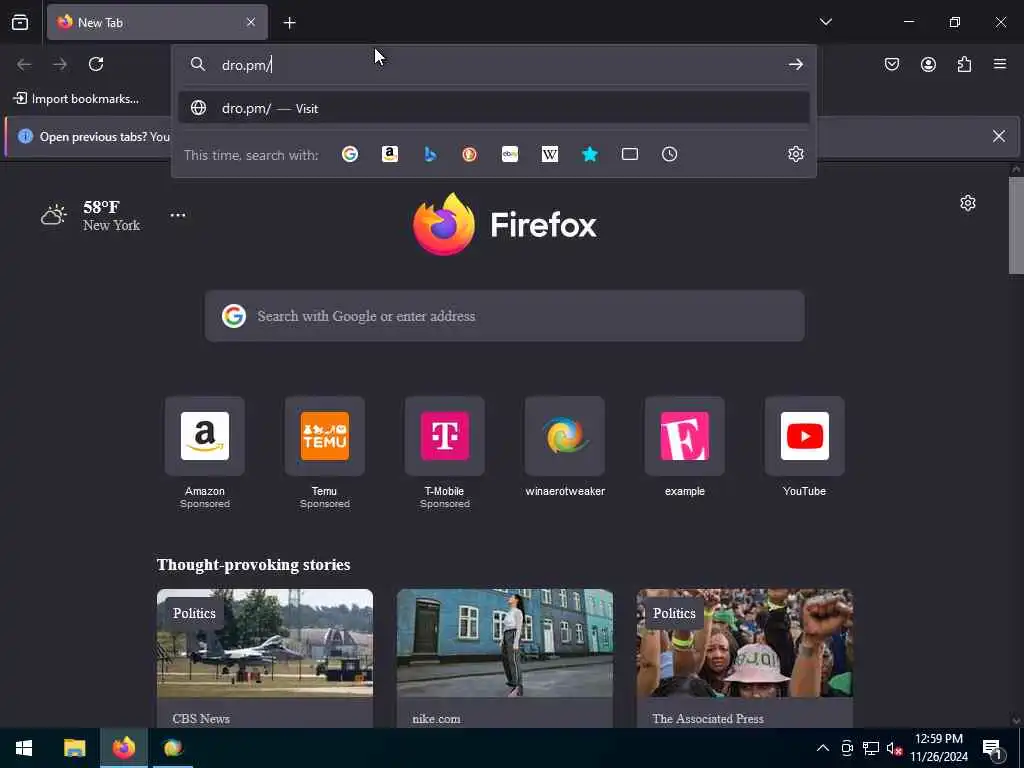Image resolution: width=1024 pixels, height=768 pixels.
Task: Click the Winaero Tweaker taskbar icon
Action: [173, 748]
